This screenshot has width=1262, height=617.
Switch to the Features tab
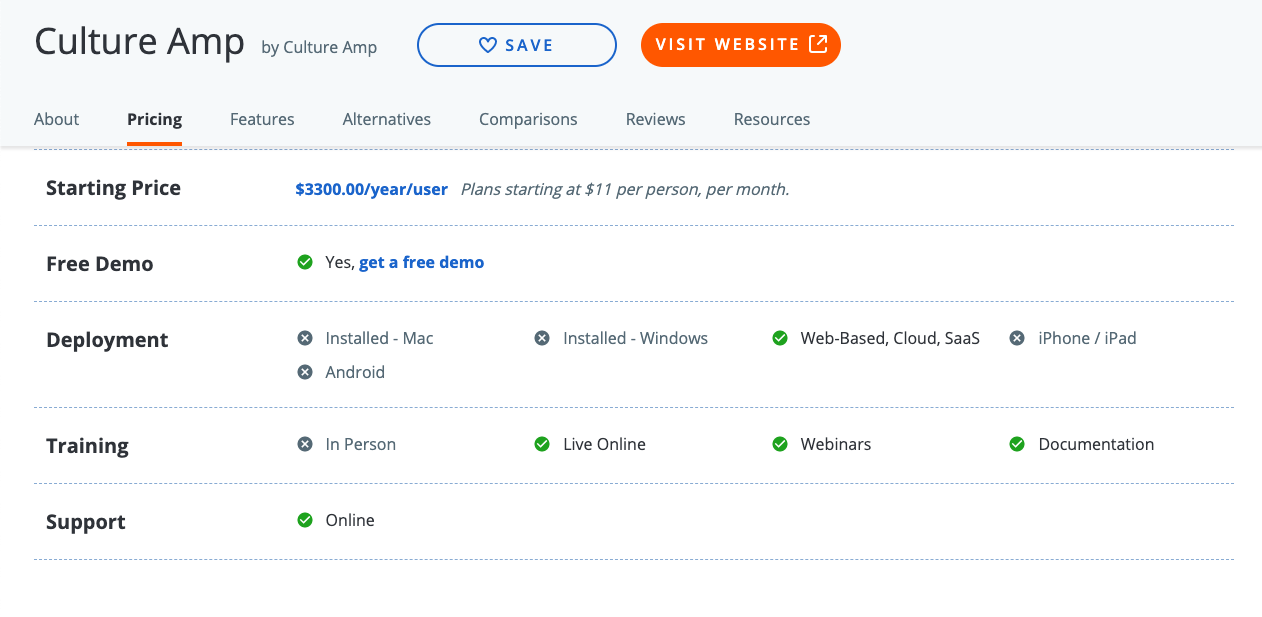(x=262, y=119)
